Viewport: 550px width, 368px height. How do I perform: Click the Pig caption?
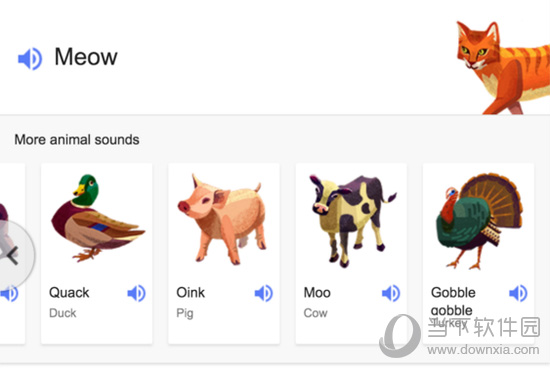[185, 313]
